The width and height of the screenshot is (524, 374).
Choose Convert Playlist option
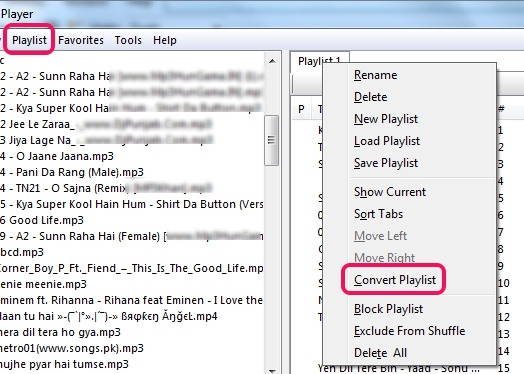point(395,280)
